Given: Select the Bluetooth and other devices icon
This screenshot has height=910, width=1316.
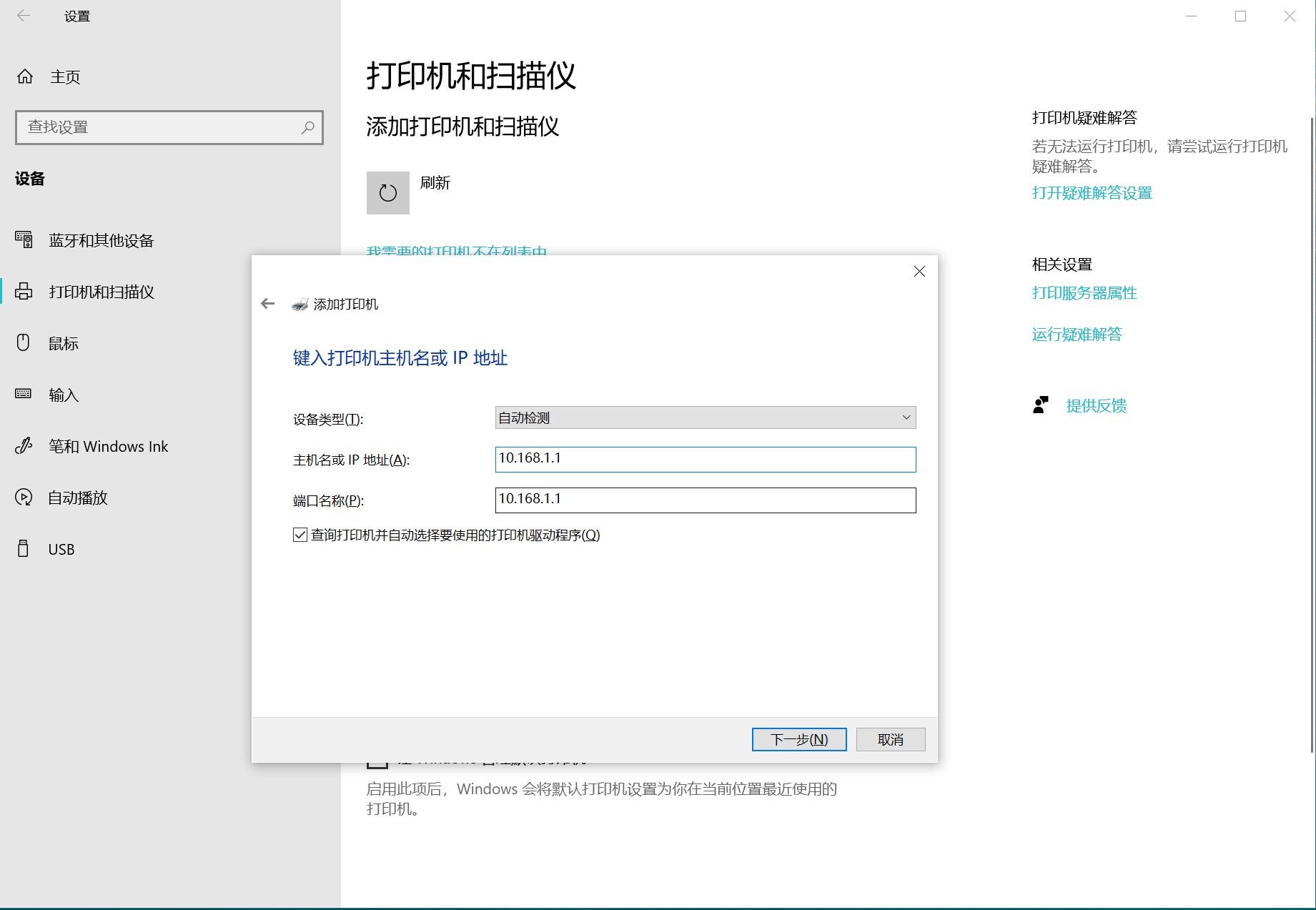Looking at the screenshot, I should tap(24, 240).
